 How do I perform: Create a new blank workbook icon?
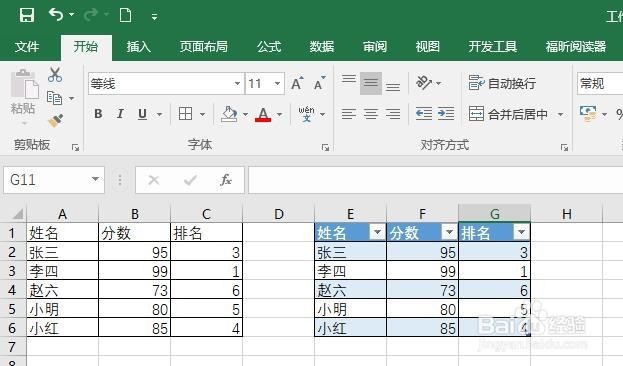126,15
